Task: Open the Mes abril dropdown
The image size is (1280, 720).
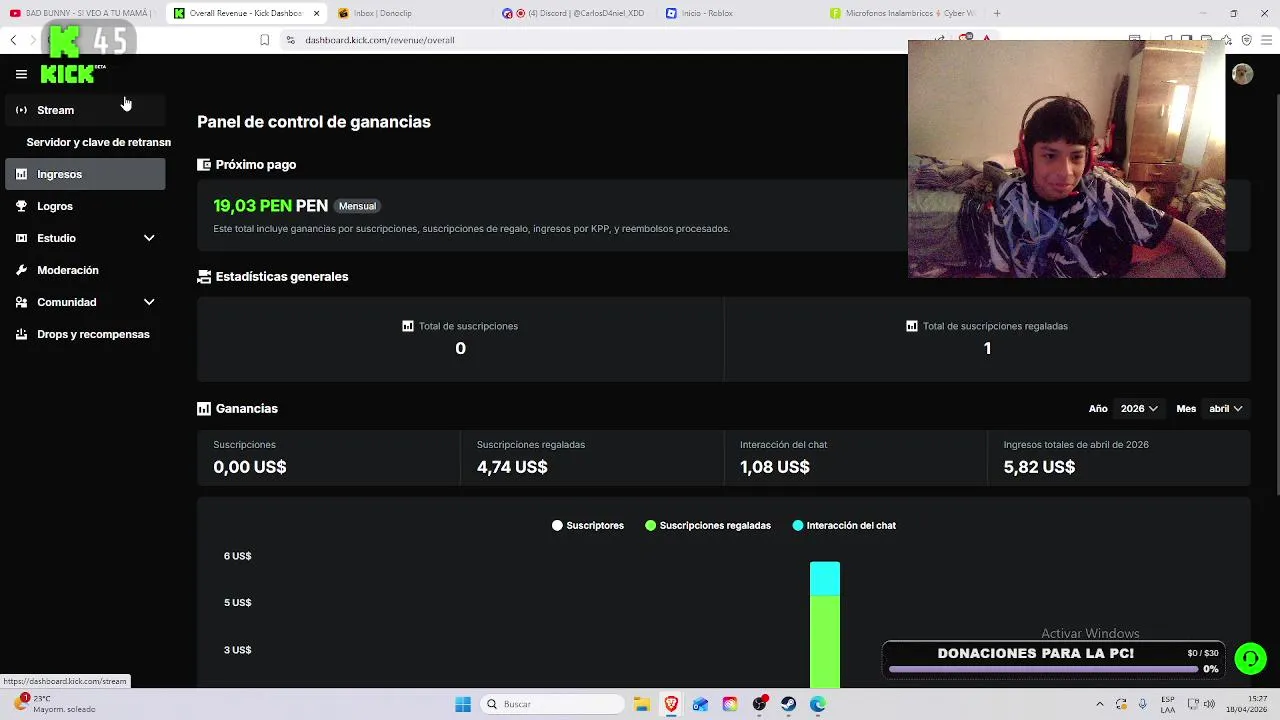Action: point(1225,409)
